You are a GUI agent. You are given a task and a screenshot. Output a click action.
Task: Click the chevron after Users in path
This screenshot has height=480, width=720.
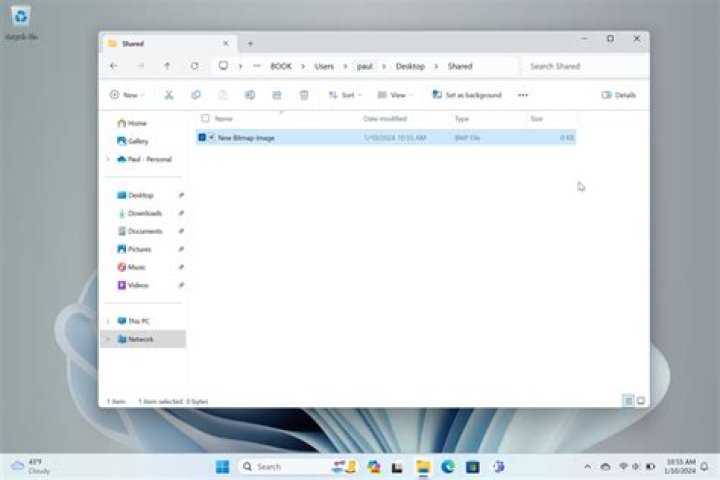(345, 66)
